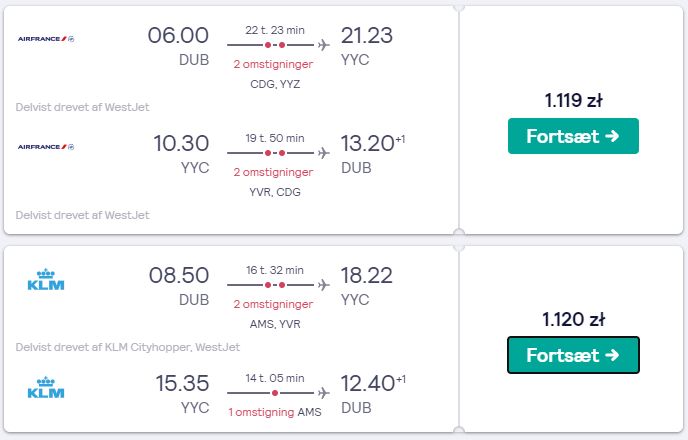
Task: Click airplane icon next to 12.40 arrival
Action: [x=324, y=393]
